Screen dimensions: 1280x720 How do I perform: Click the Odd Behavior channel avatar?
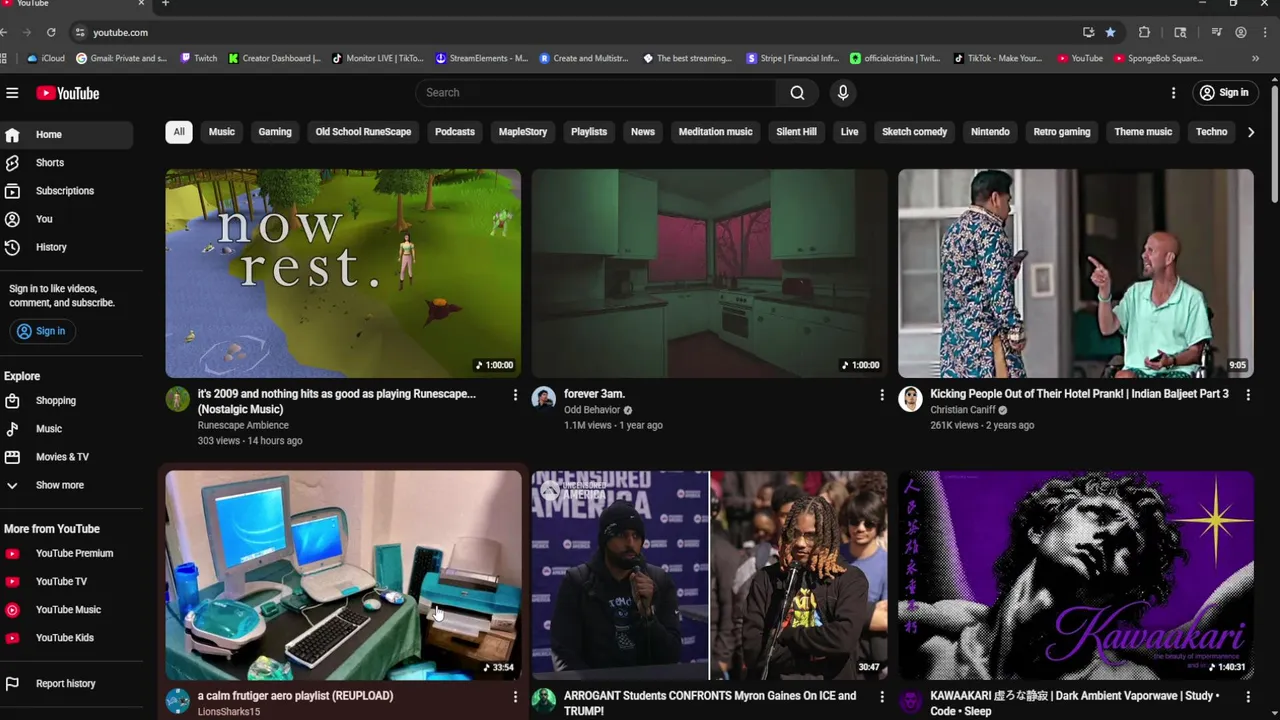click(x=543, y=399)
